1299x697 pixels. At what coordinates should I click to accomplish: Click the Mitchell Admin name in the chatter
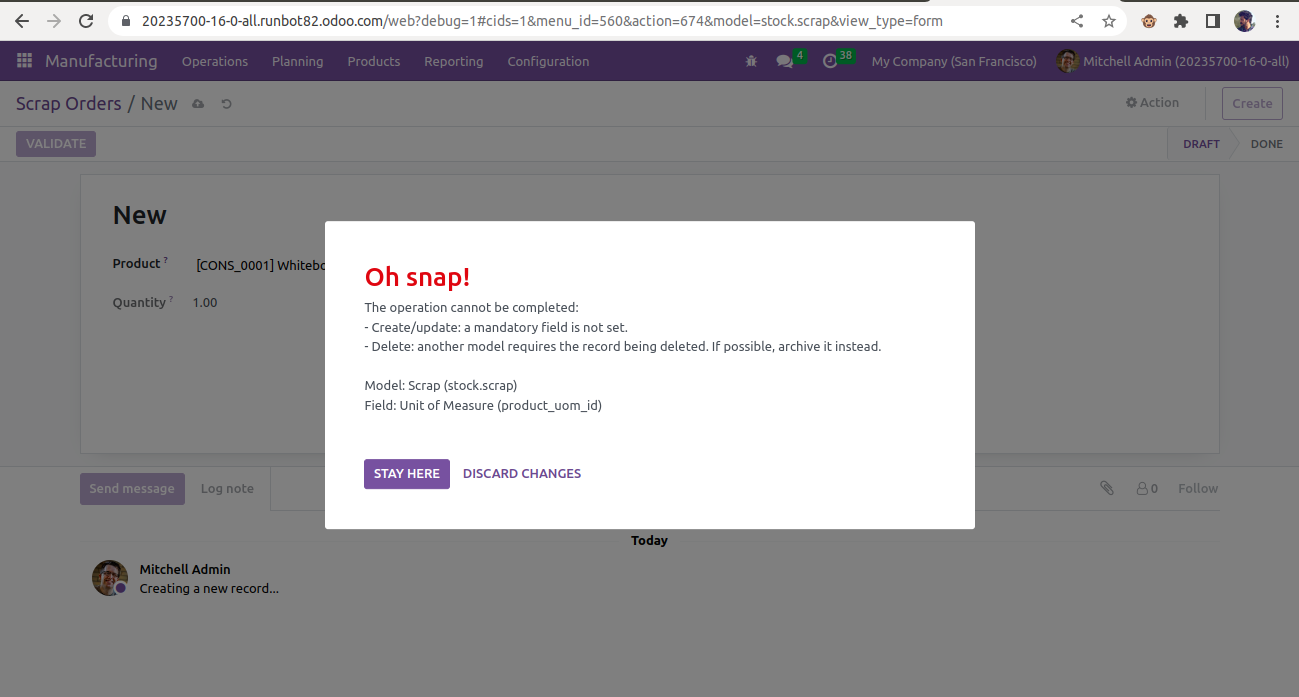(x=185, y=569)
